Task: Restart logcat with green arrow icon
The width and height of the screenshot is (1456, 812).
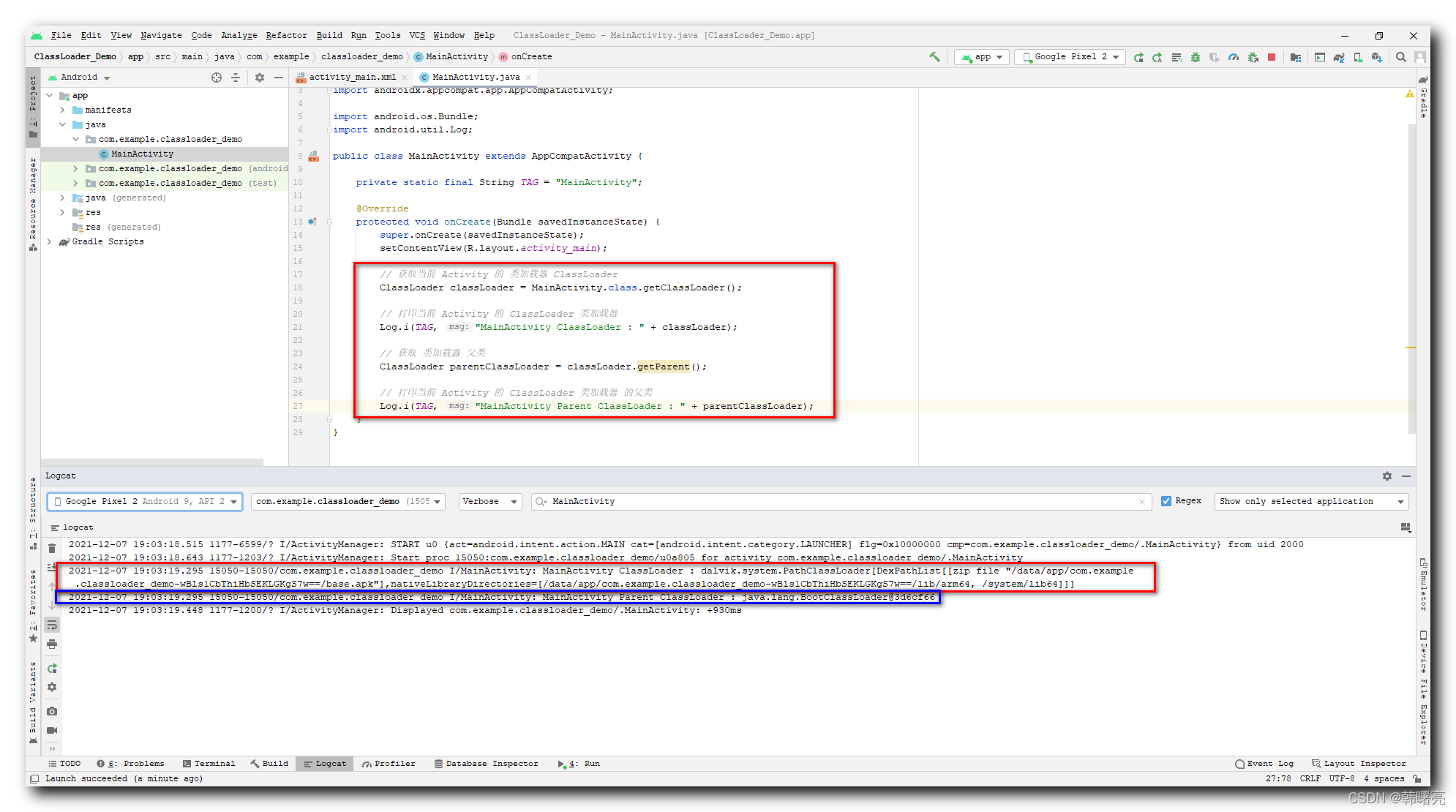Action: 52,669
